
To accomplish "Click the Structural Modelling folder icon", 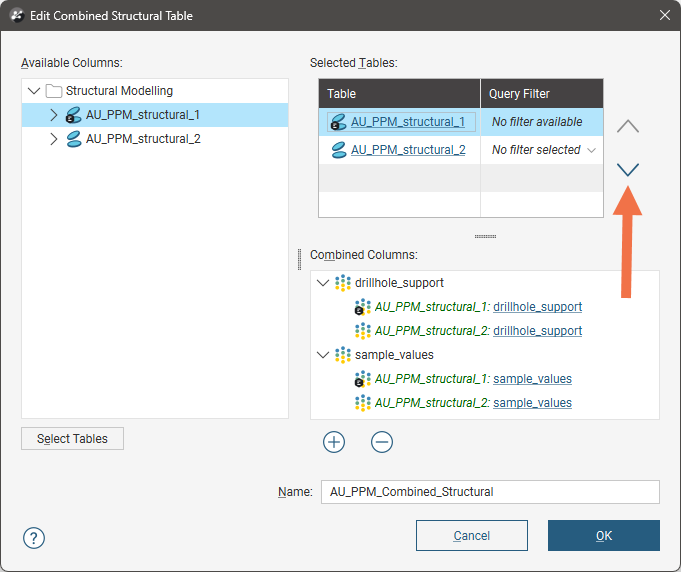I will click(54, 91).
